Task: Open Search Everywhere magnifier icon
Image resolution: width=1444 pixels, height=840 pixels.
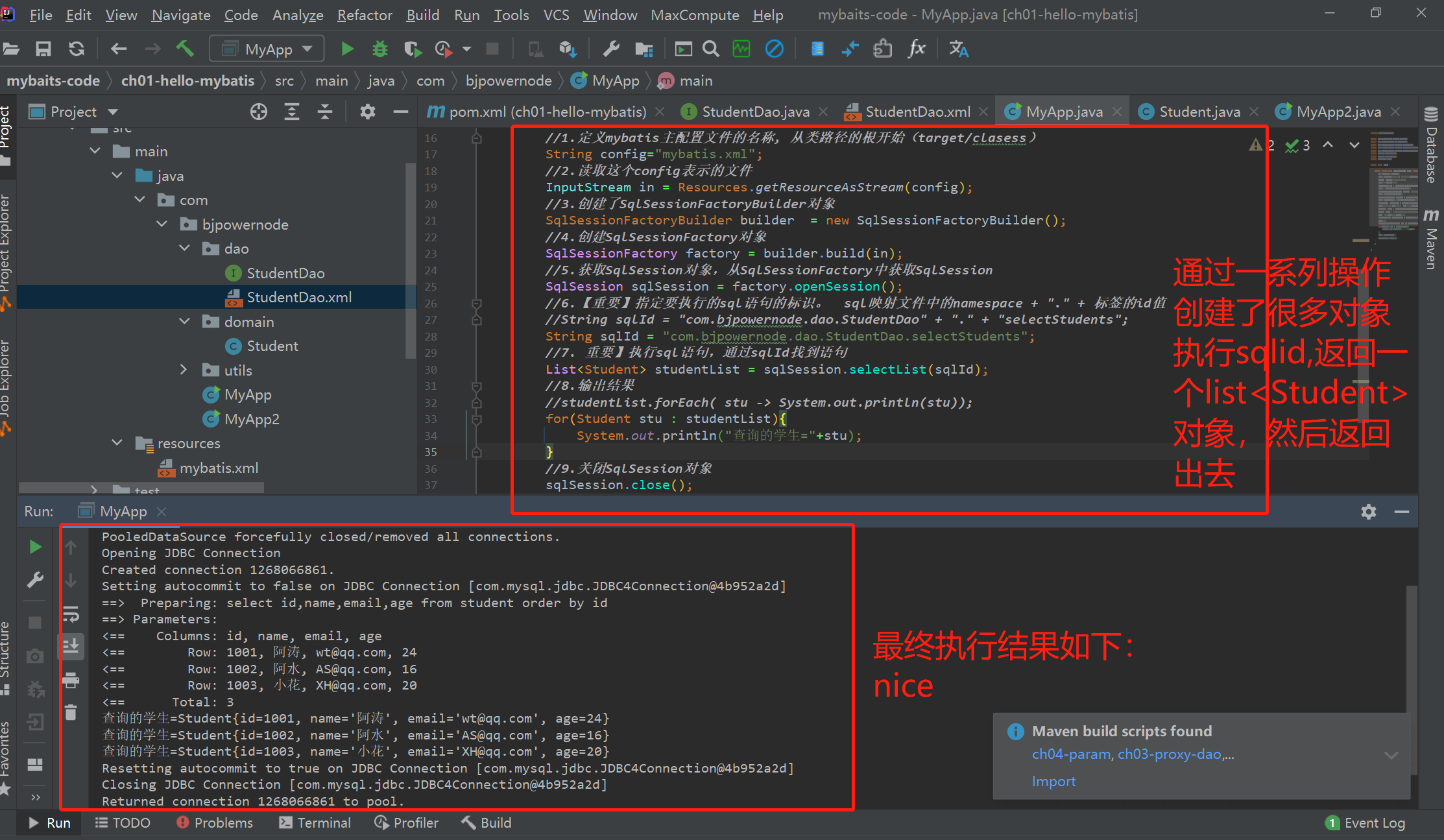Action: [x=711, y=49]
